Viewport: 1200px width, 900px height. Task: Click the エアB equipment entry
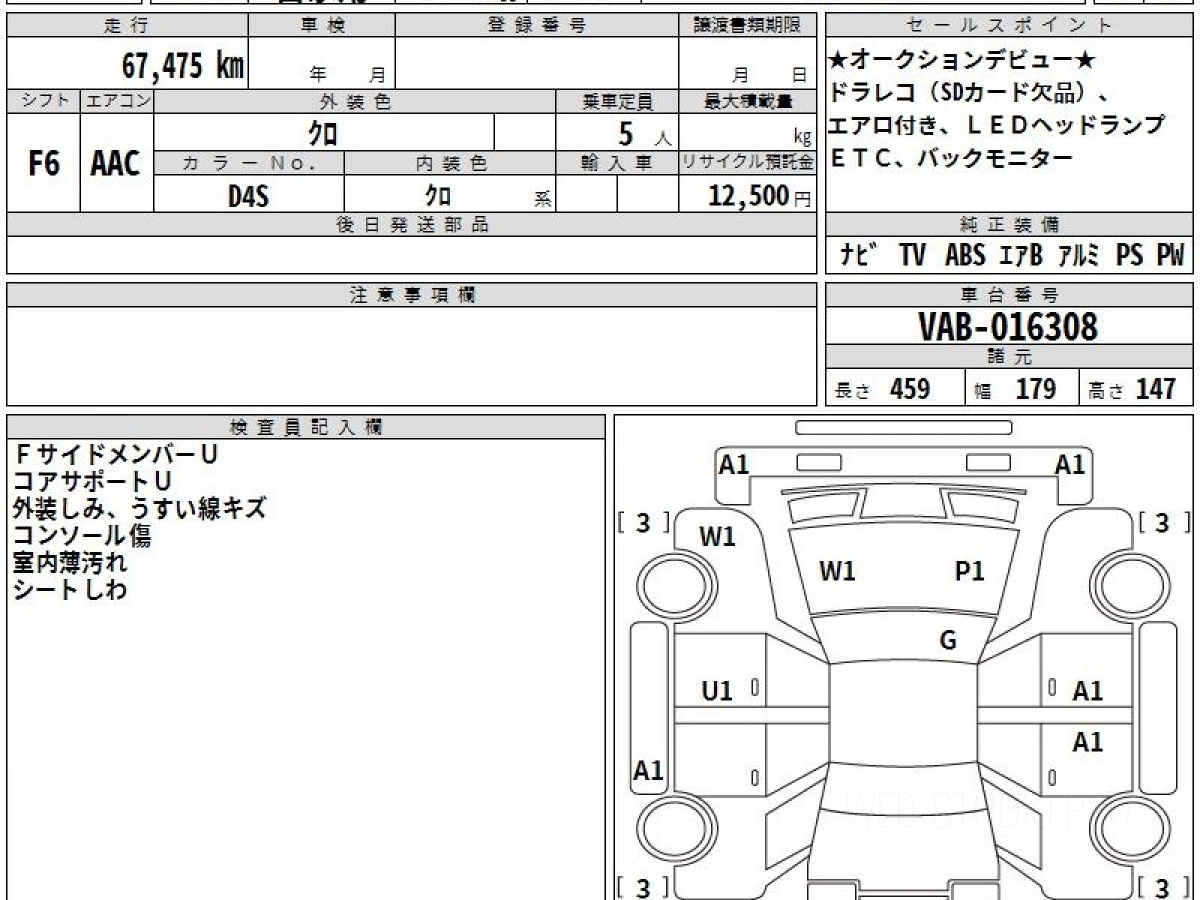(1021, 256)
